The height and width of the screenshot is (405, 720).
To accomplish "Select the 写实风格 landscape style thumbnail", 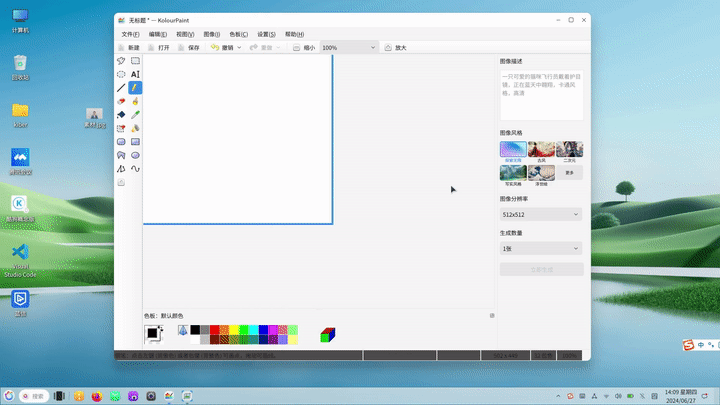I will click(x=513, y=173).
